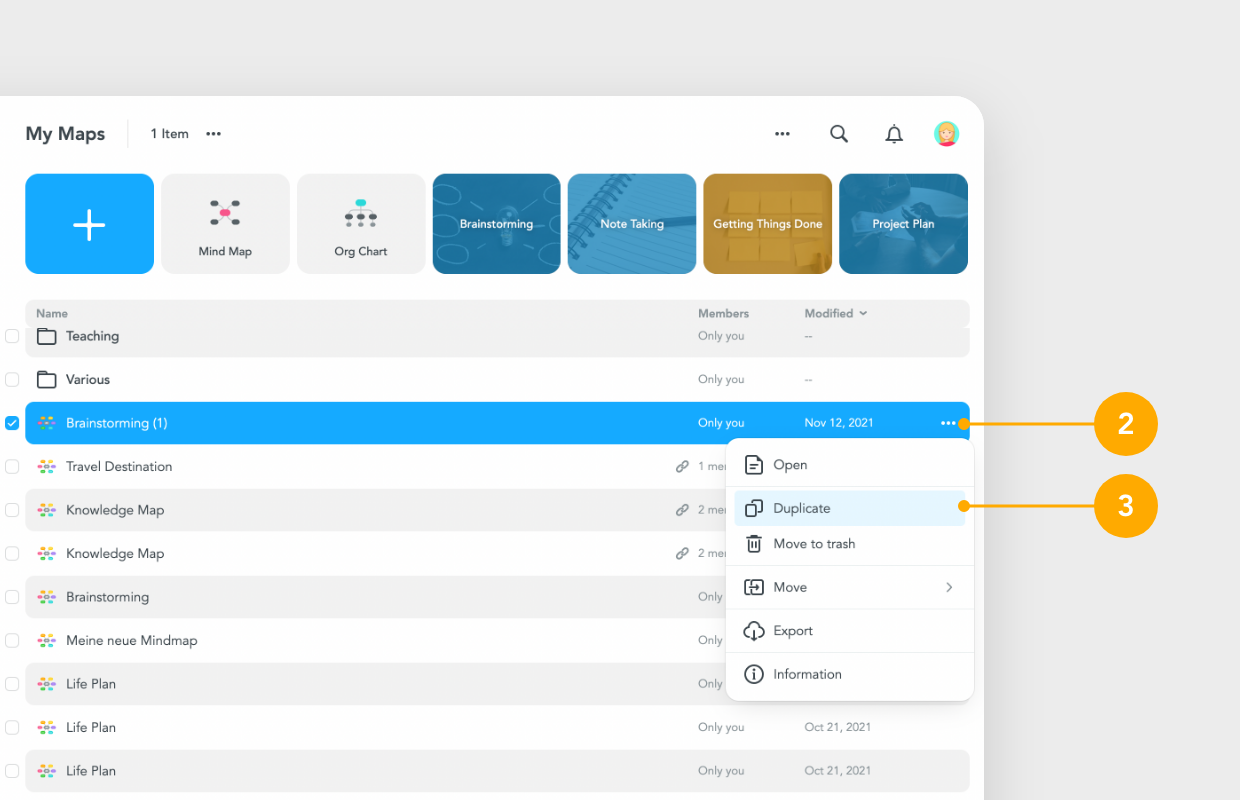Open the Teaching folder by its name
The height and width of the screenshot is (800, 1240).
[92, 336]
